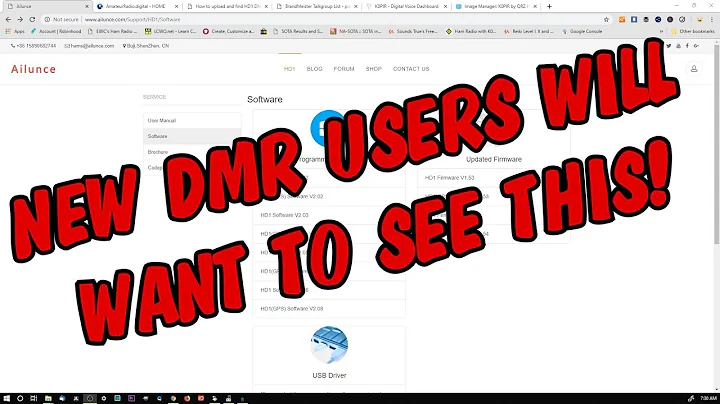
Task: Close the AmateurRadio.digital tab
Action: click(x=176, y=6)
